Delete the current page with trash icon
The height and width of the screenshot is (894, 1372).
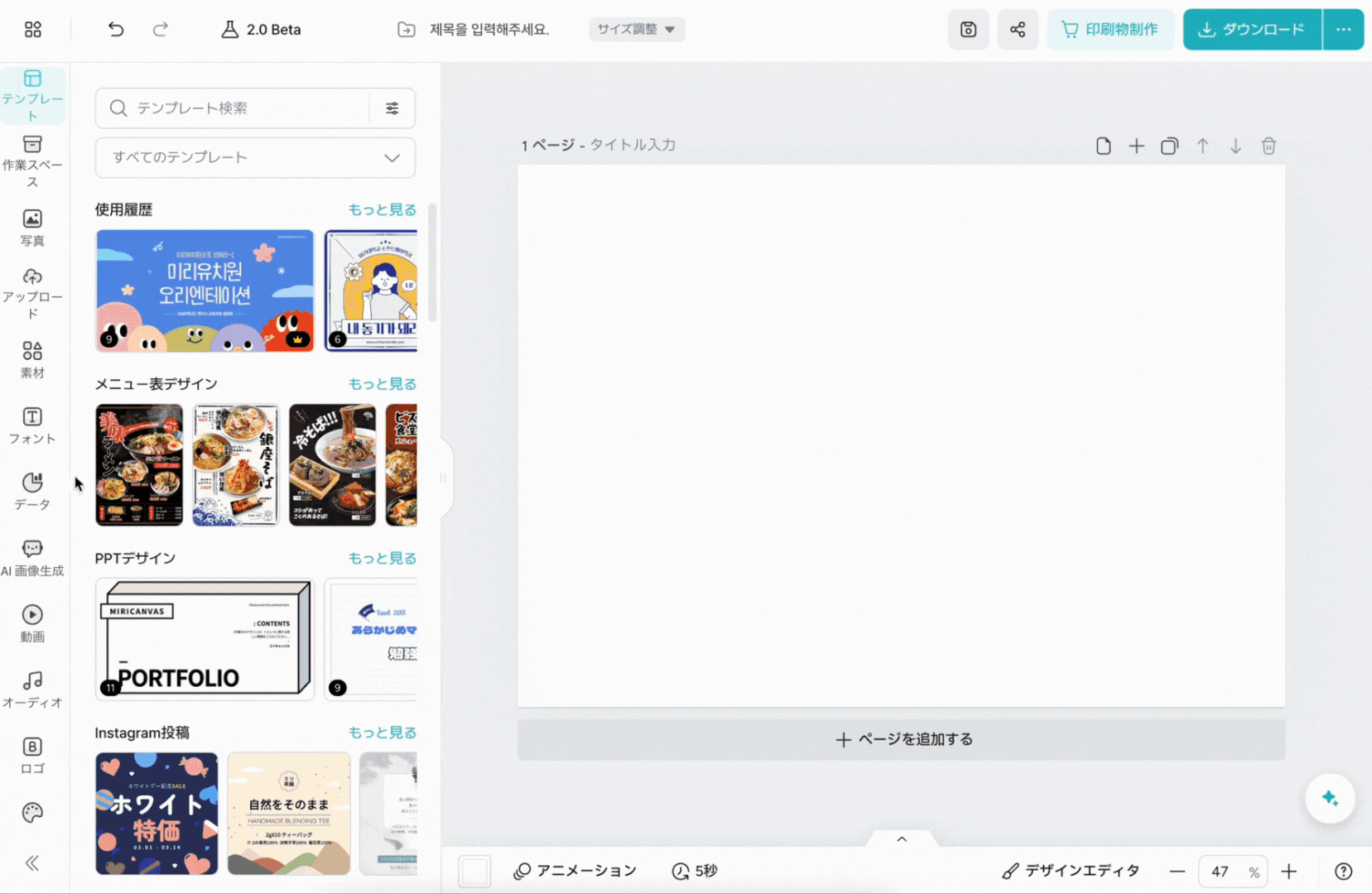pyautogui.click(x=1269, y=146)
